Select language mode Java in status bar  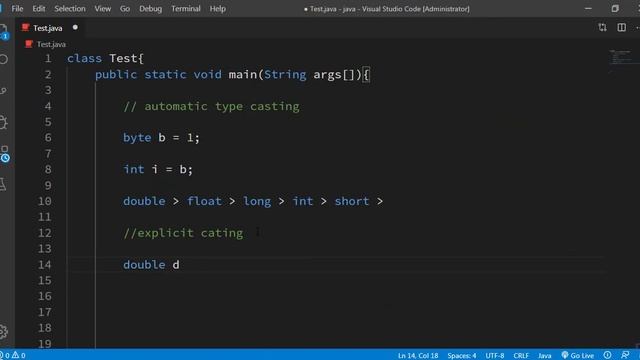point(544,356)
